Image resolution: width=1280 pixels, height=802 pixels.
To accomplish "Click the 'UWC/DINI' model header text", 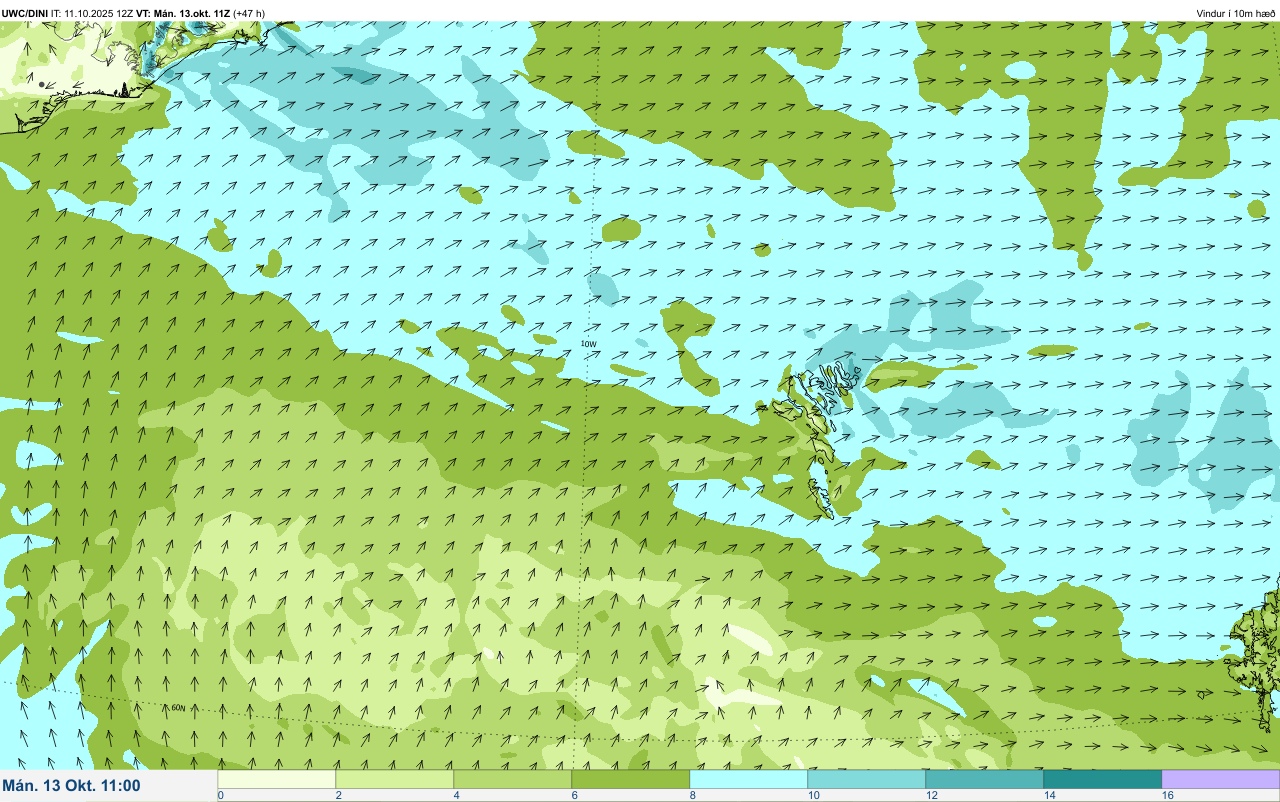I will [x=25, y=14].
